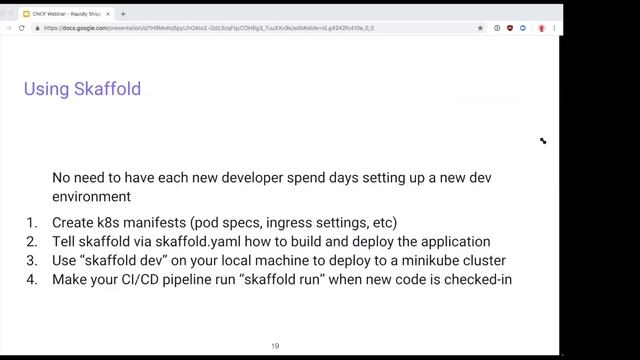This screenshot has width=640, height=360.
Task: Click the 'No need to have each new developer' paragraph
Action: click(272, 187)
